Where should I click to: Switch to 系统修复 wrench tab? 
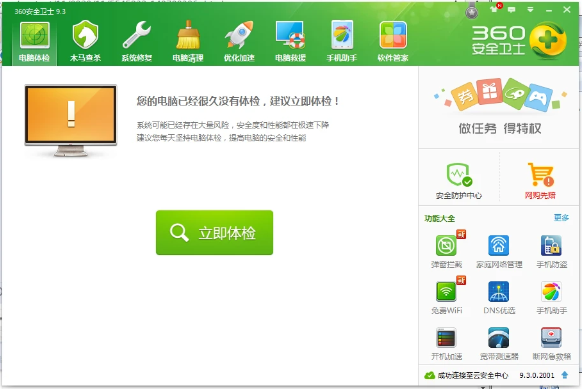point(137,42)
